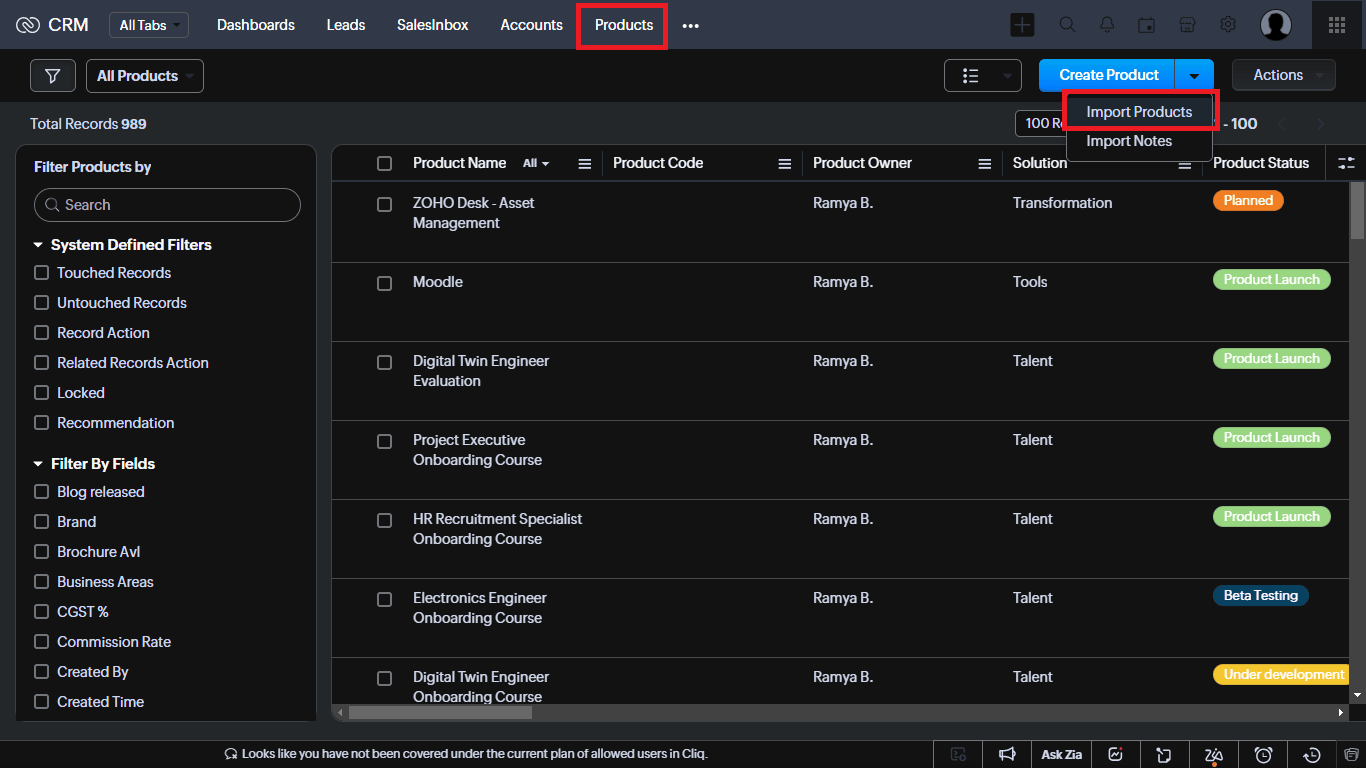Click the stacked windows icon in footer
Image resolution: width=1366 pixels, height=768 pixels.
pos(1350,754)
